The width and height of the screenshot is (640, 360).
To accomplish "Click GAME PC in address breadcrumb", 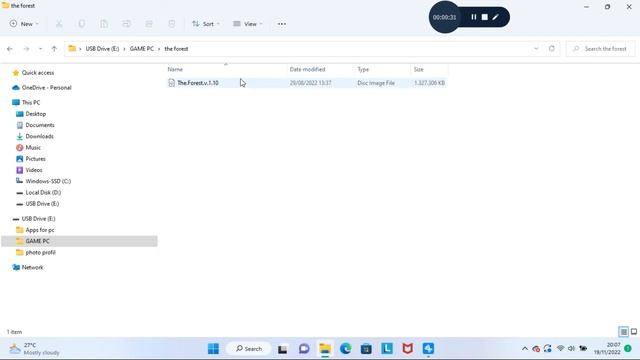I will [x=142, y=49].
